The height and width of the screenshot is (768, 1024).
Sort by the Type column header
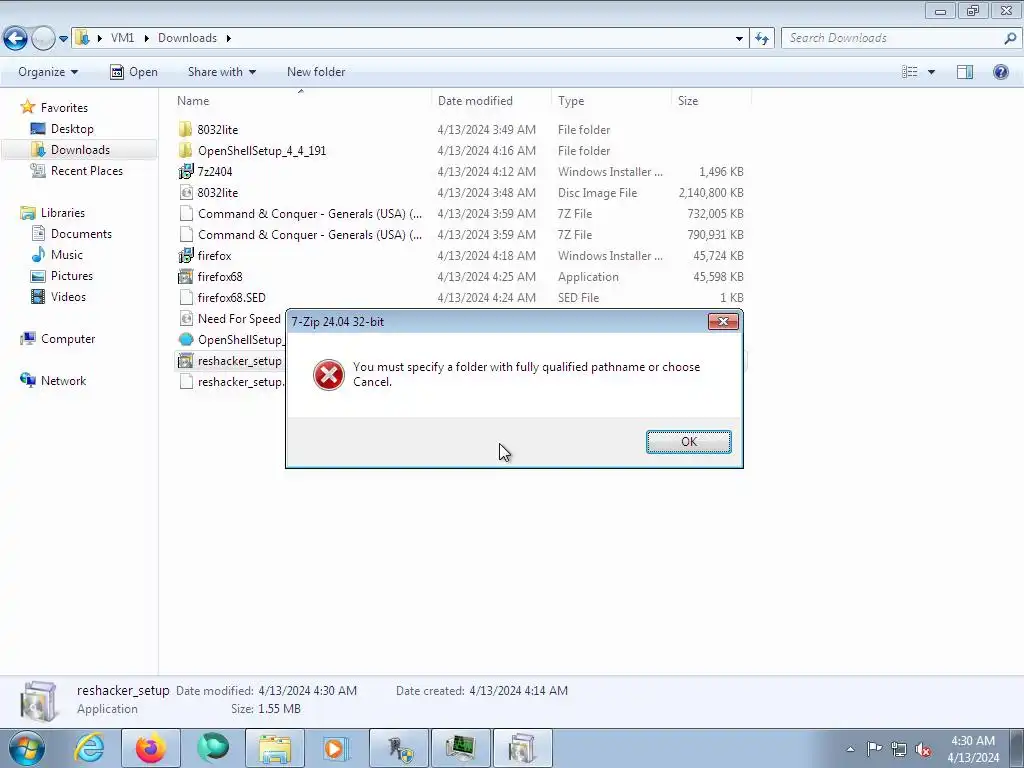[x=611, y=101]
